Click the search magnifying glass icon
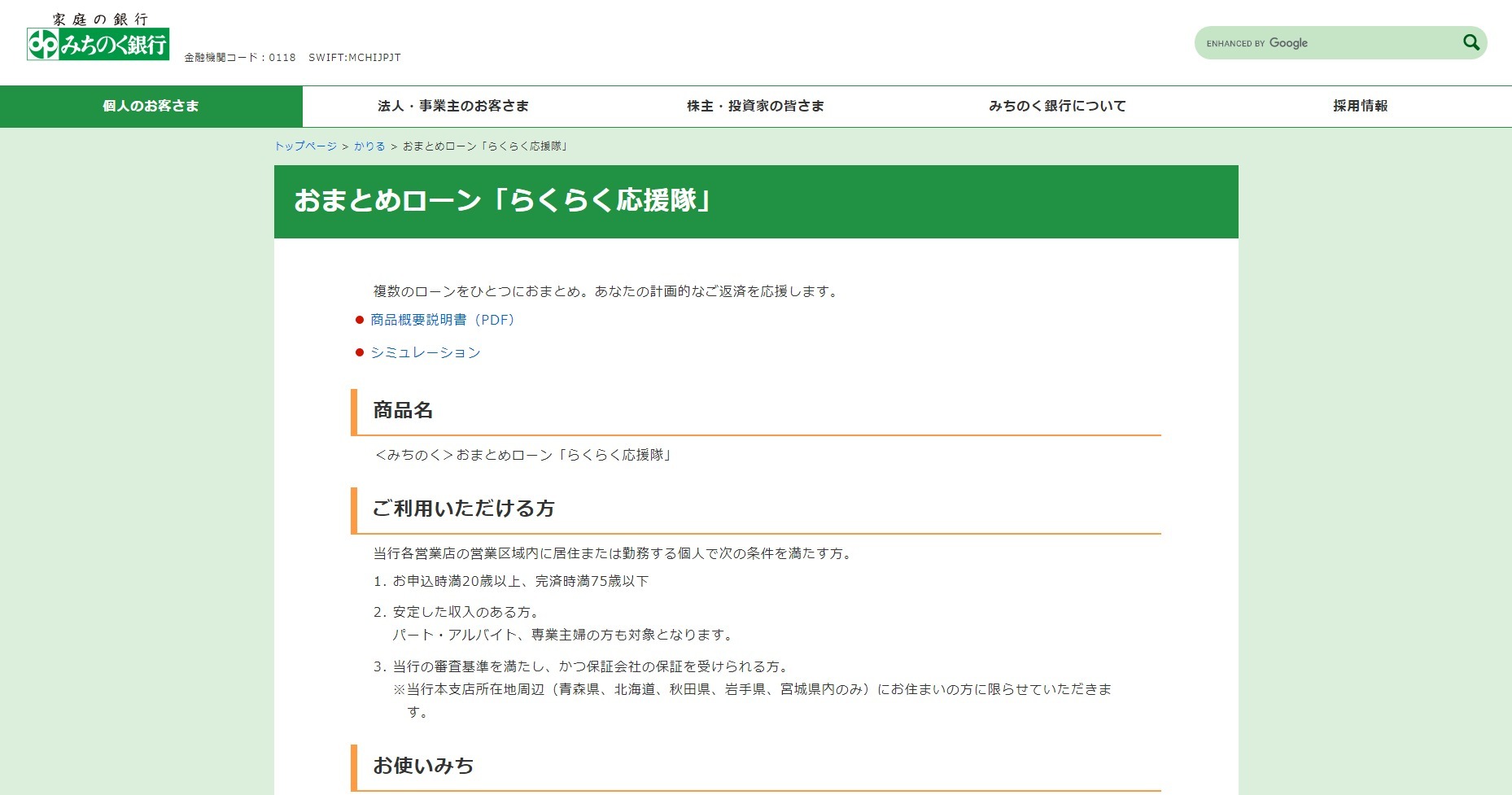 [x=1471, y=42]
